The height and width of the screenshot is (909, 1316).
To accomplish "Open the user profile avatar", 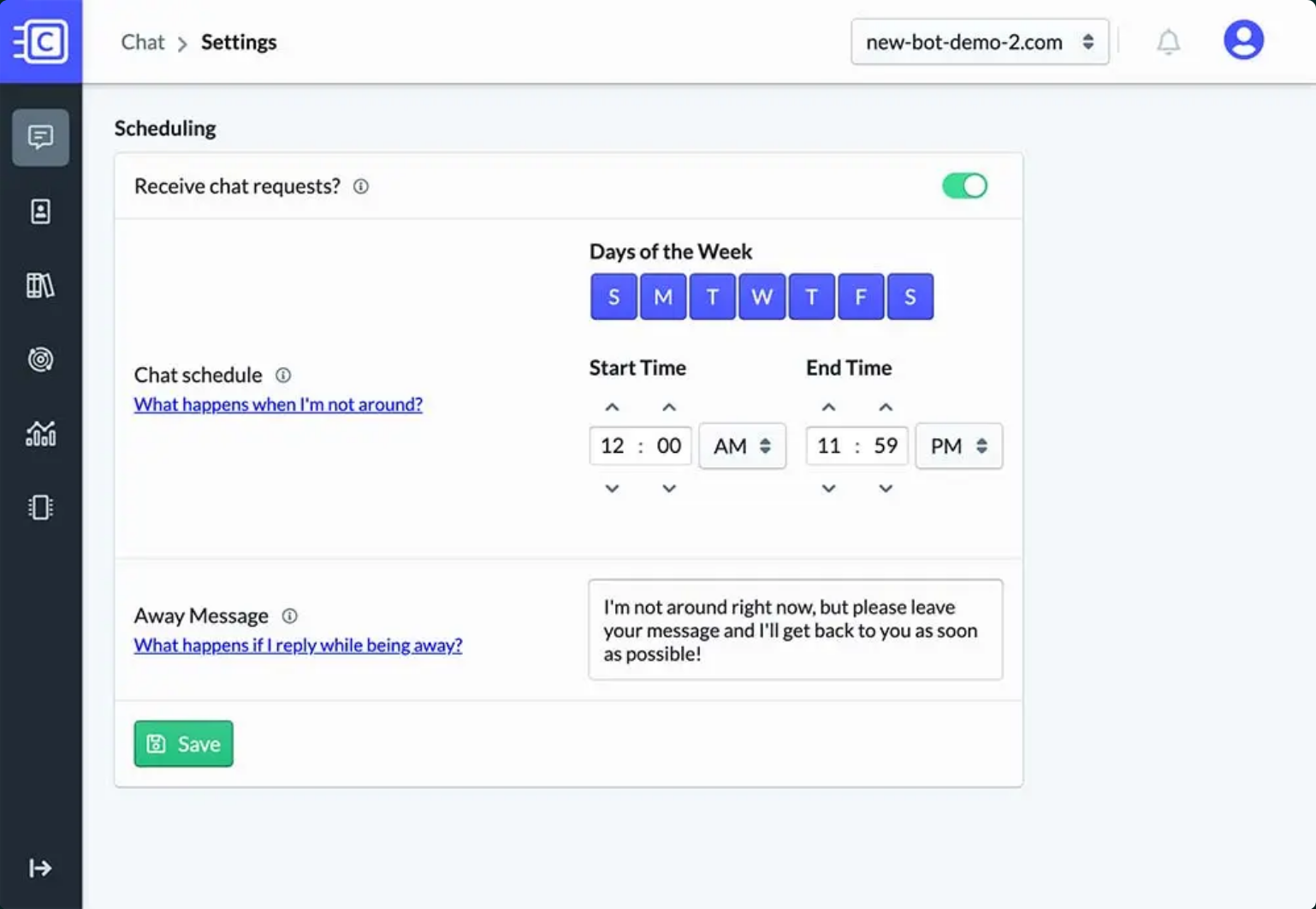I will 1243,40.
